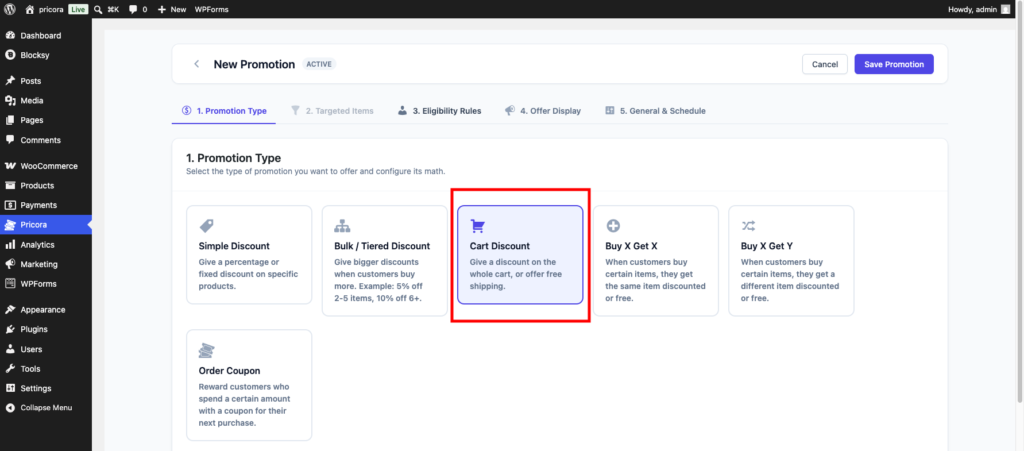1024x451 pixels.
Task: Switch to 1. Promotion Type tab
Action: click(x=224, y=111)
